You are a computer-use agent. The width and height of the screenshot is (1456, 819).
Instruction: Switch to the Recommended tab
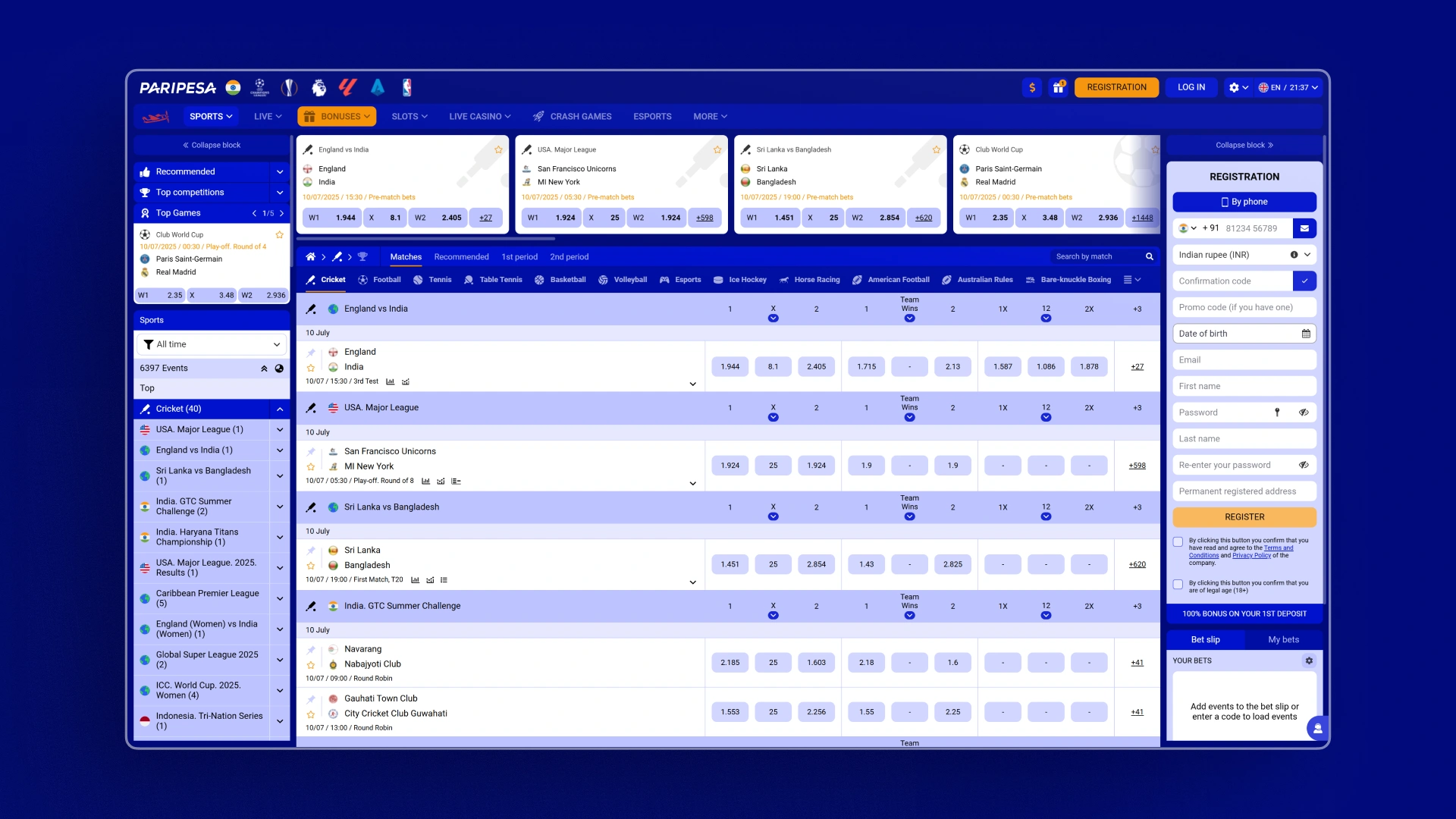pos(461,257)
